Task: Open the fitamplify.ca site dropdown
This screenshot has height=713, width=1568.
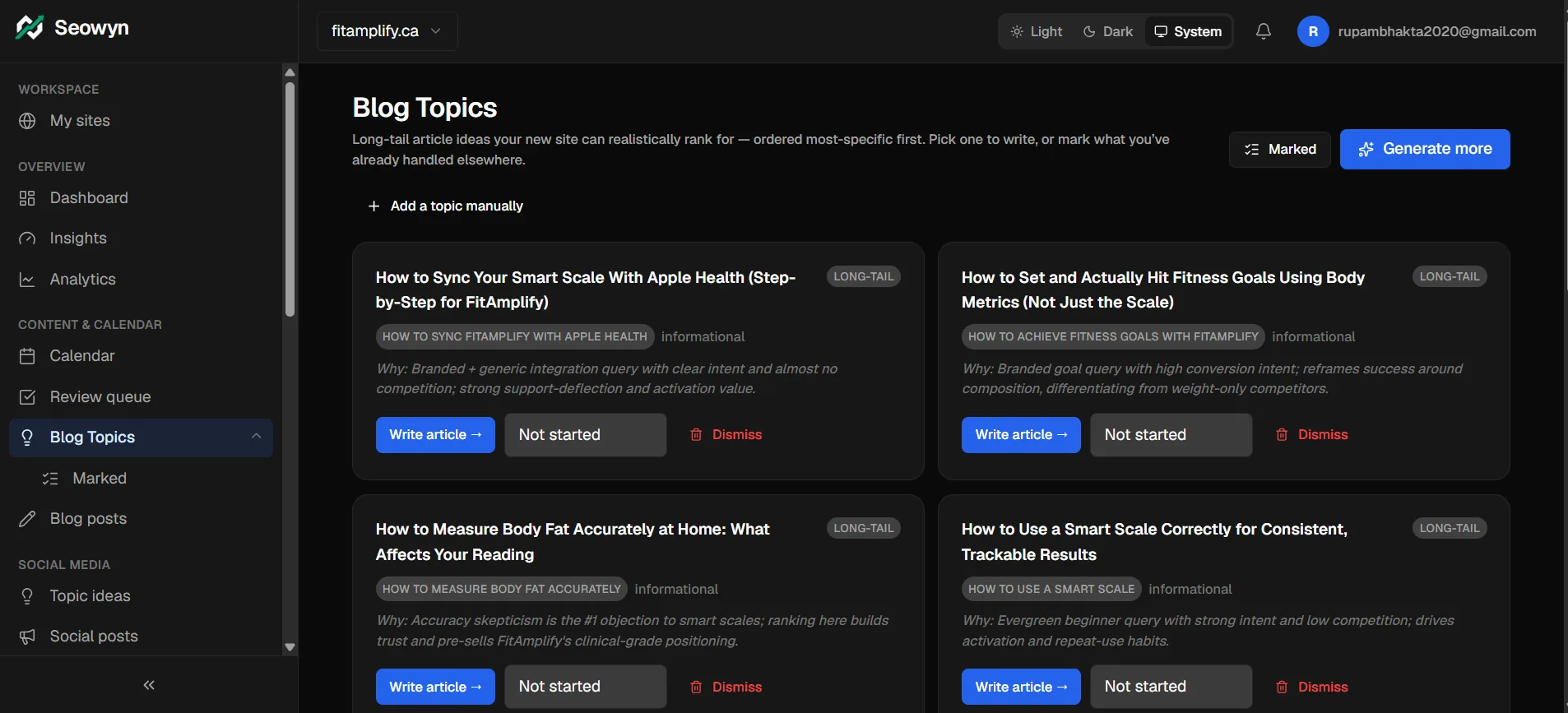Action: pyautogui.click(x=387, y=31)
